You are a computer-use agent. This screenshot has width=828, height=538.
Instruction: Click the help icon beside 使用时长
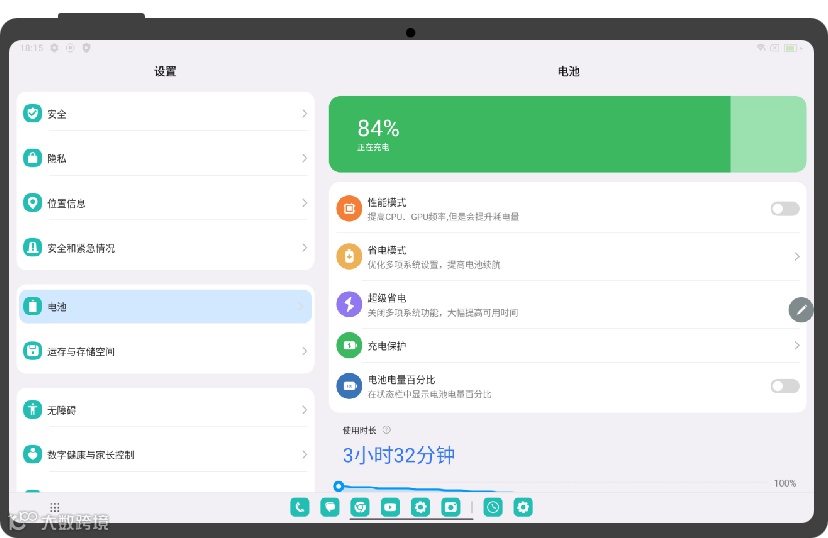(387, 430)
